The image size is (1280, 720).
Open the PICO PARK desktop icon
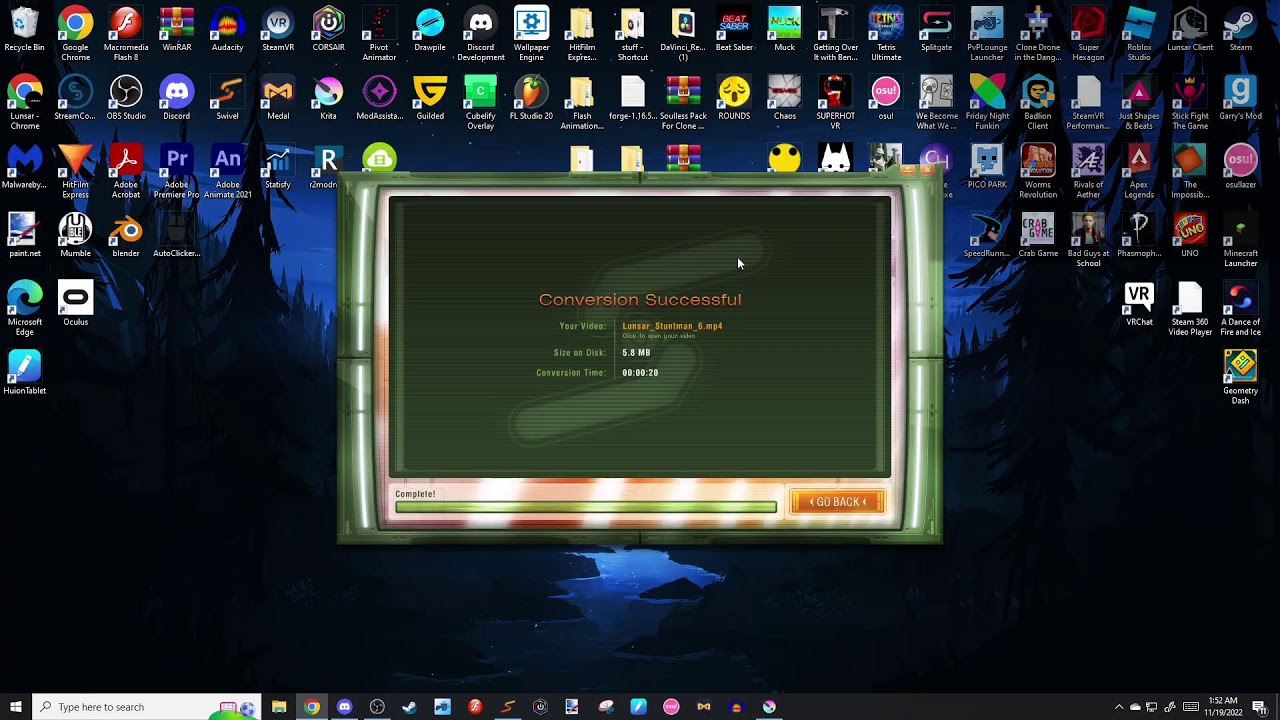[x=987, y=167]
